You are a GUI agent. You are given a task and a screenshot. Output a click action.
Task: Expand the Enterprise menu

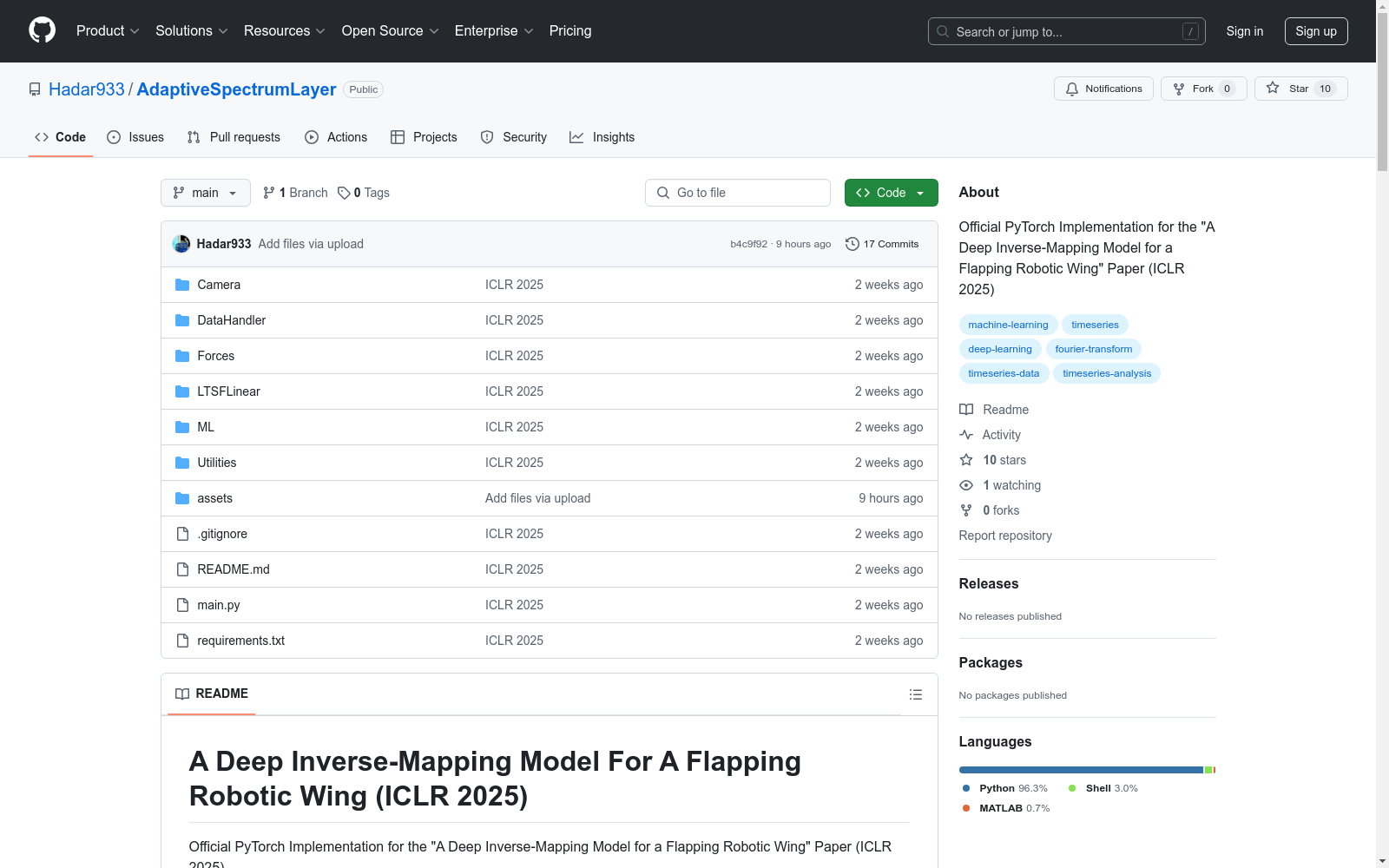[x=494, y=30]
